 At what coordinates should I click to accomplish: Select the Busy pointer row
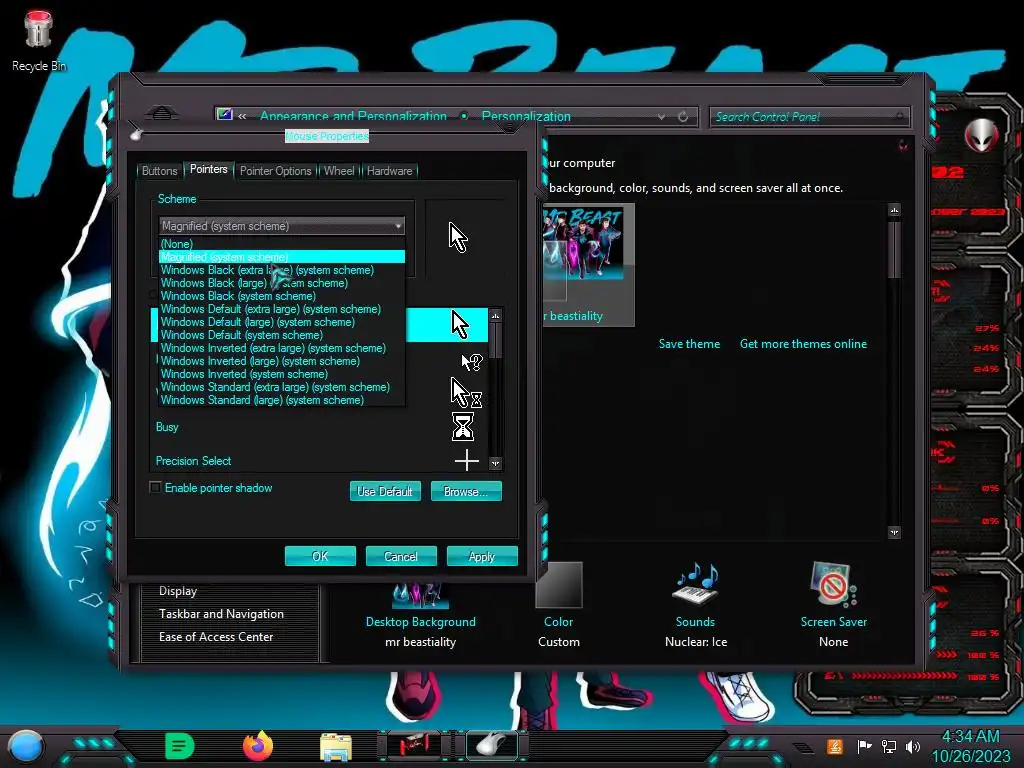pos(320,426)
